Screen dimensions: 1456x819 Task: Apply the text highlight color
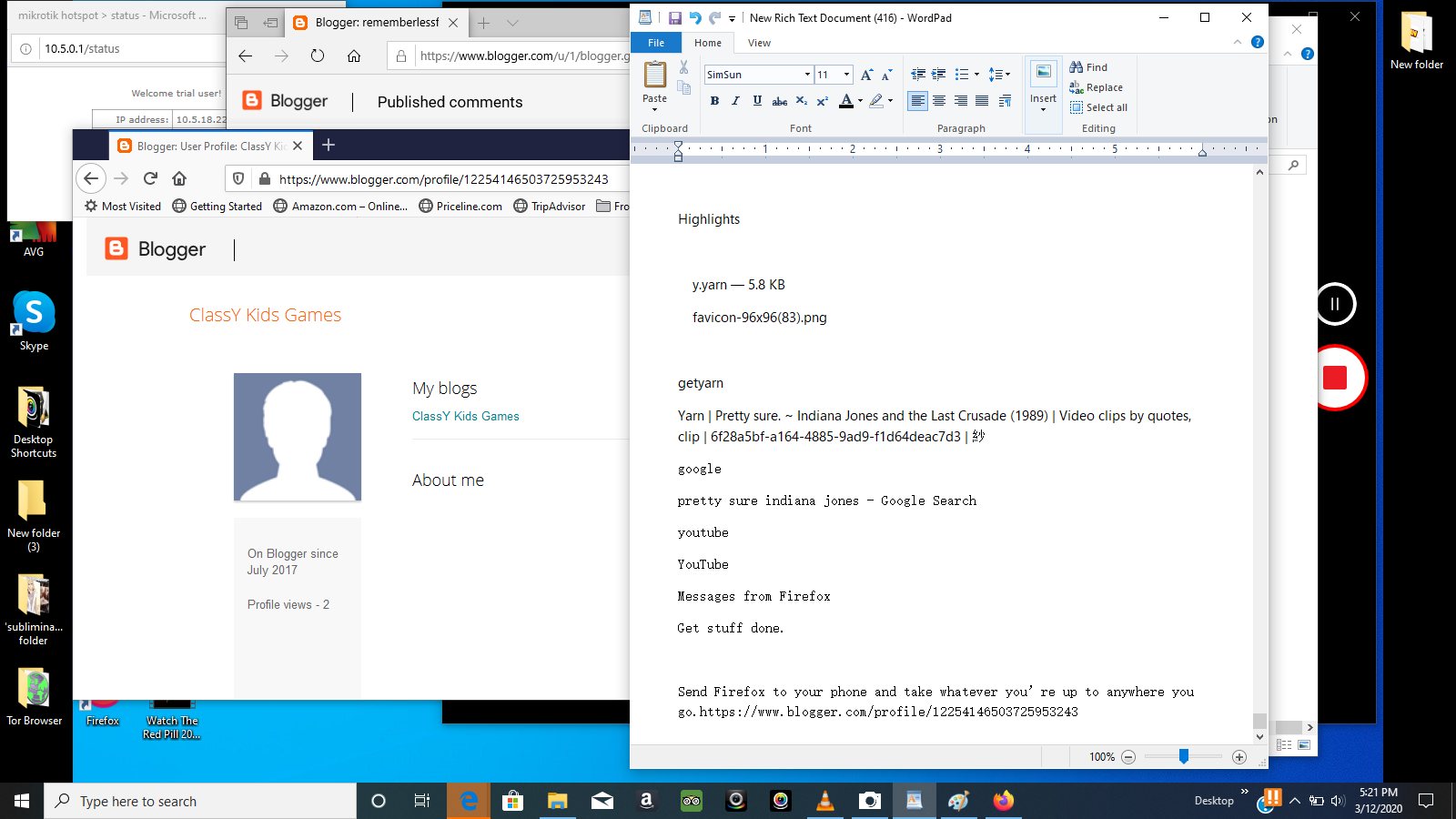[x=876, y=101]
